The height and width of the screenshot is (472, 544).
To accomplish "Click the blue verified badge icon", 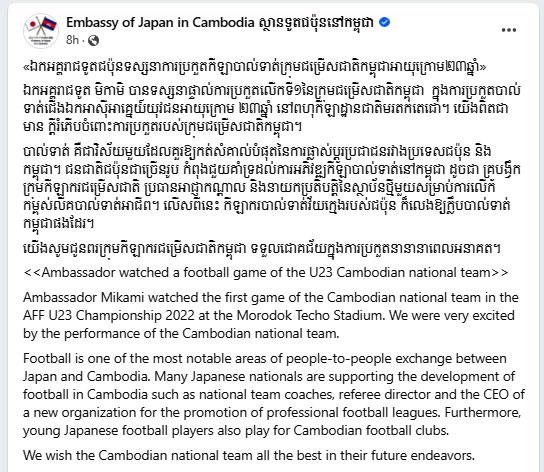I will click(x=384, y=23).
